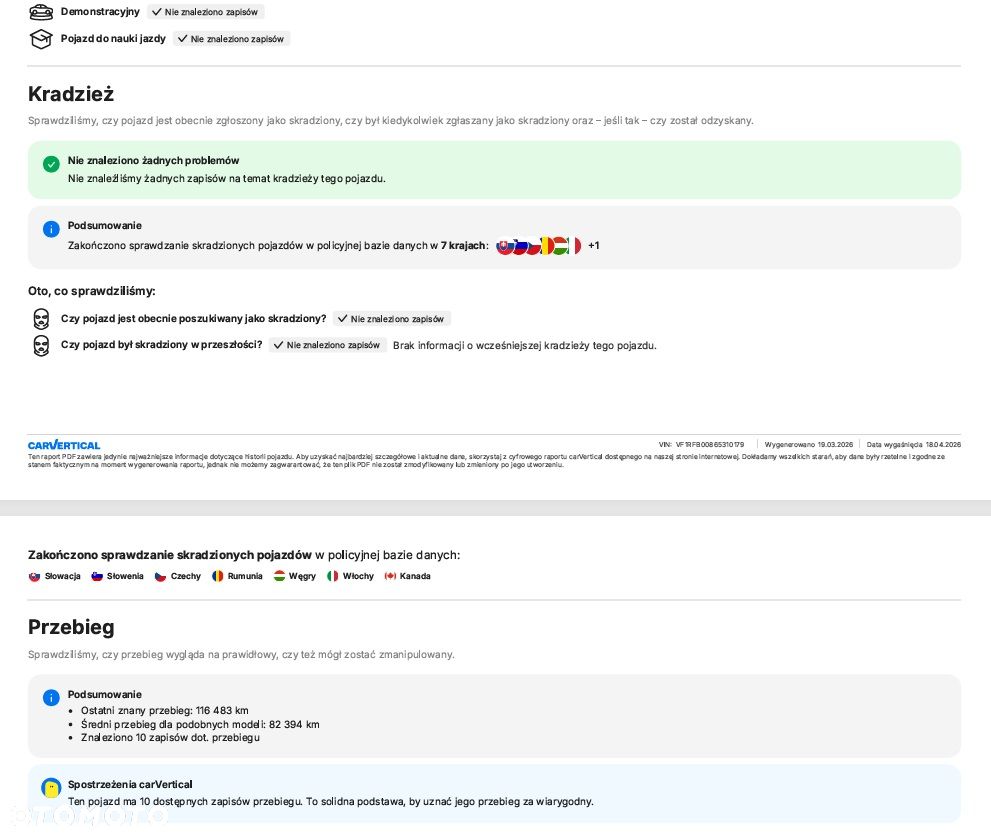Click the green checkmark icon in Kradzież section
Screen dimensions: 991x836
[x=51, y=164]
